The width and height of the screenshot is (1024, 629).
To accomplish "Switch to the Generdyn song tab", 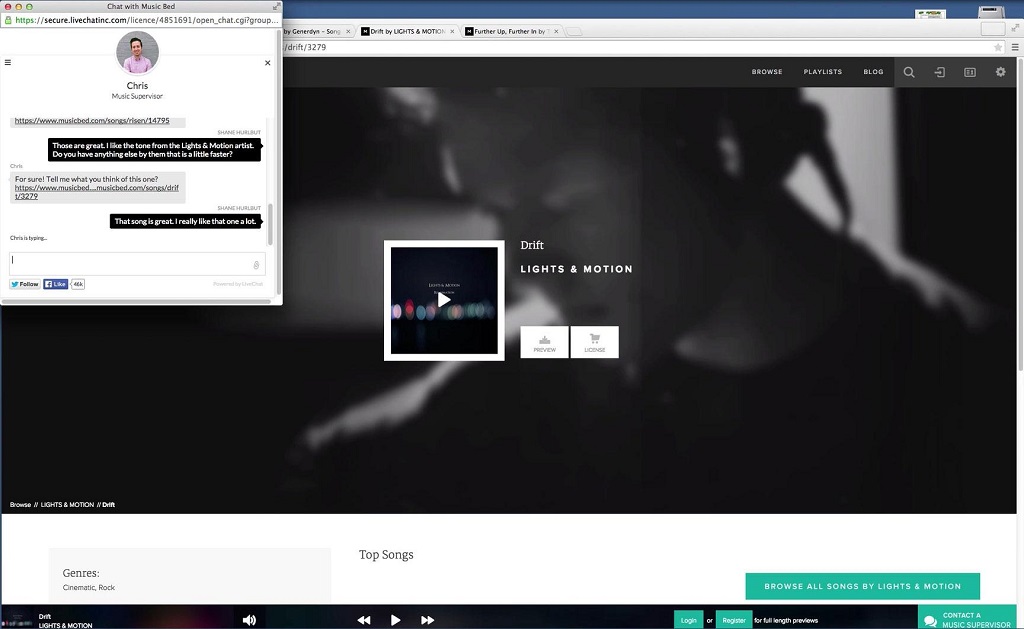I will pyautogui.click(x=315, y=31).
